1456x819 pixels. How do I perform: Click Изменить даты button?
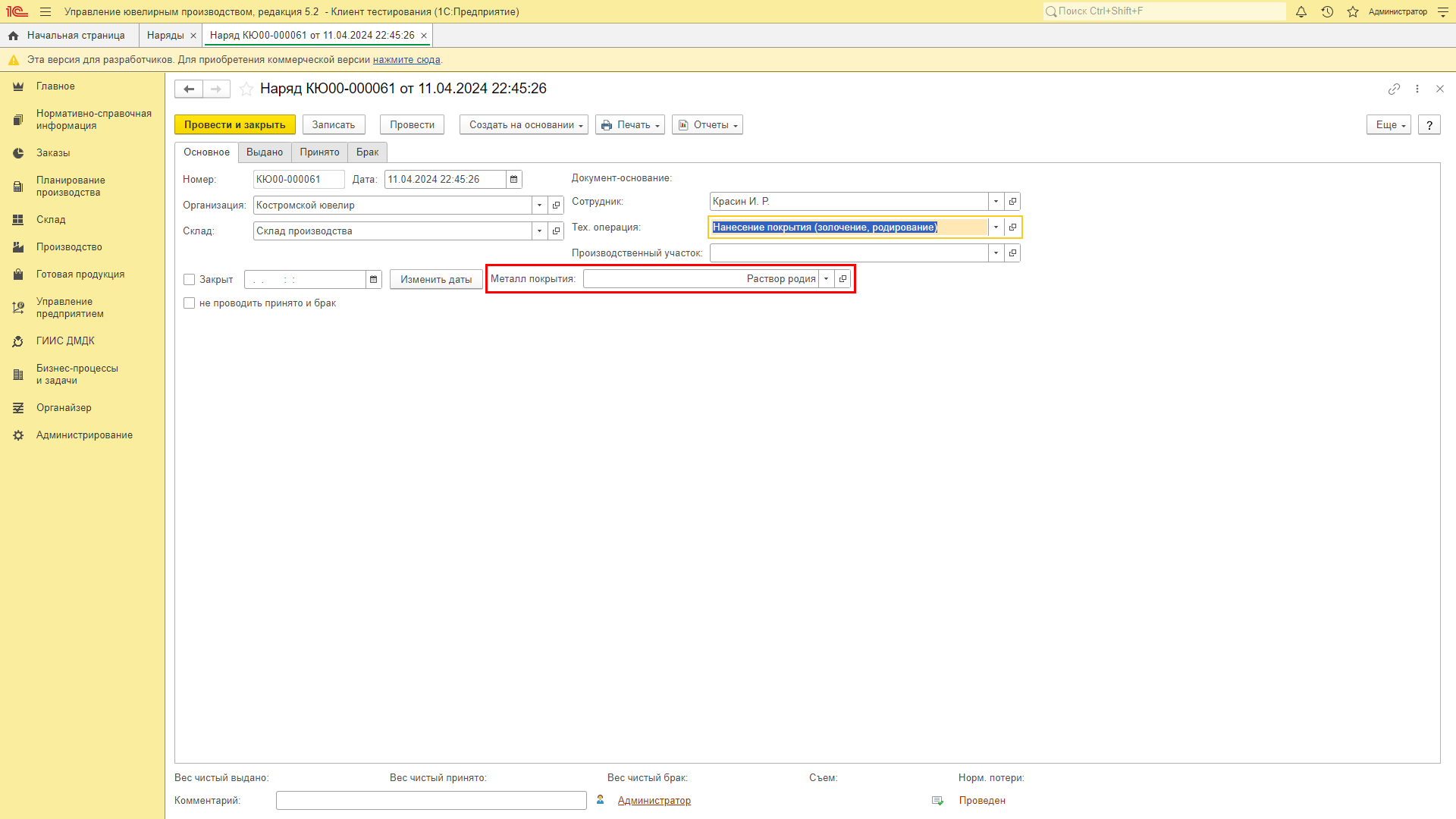point(436,280)
